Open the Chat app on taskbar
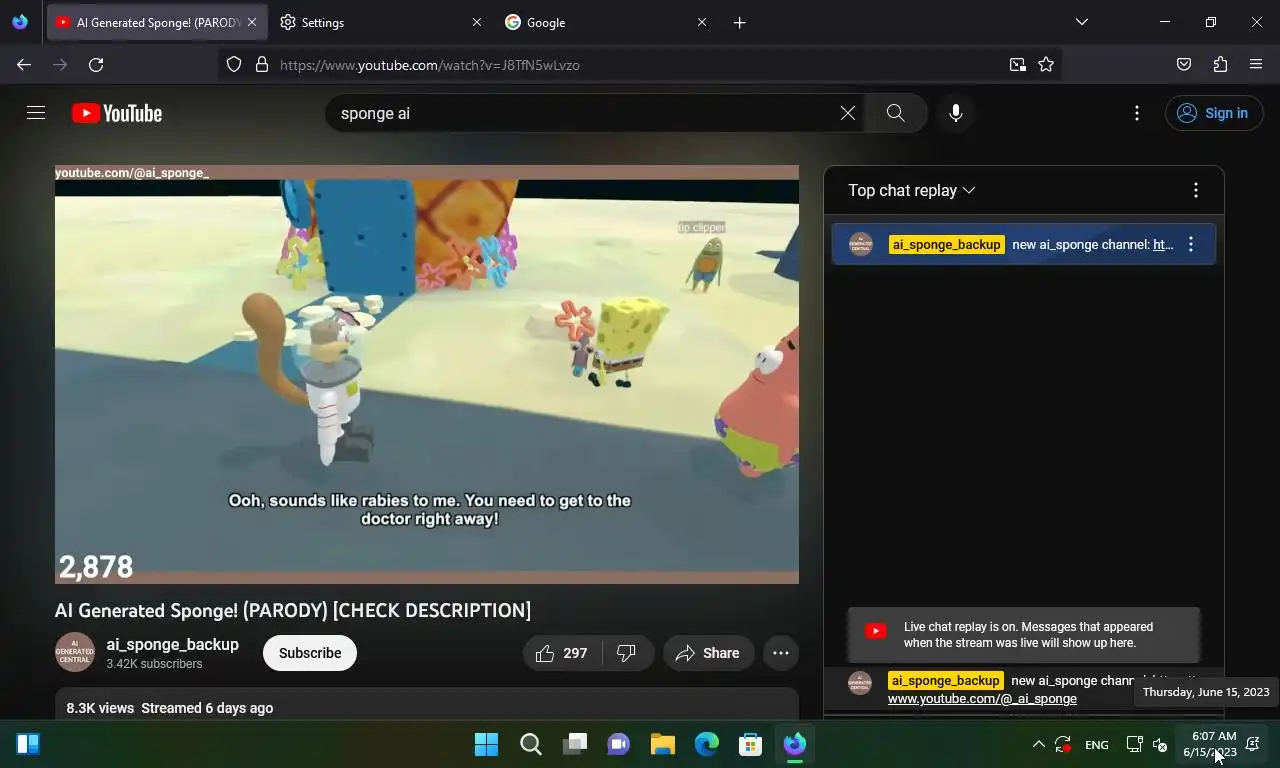This screenshot has height=768, width=1280. point(619,744)
